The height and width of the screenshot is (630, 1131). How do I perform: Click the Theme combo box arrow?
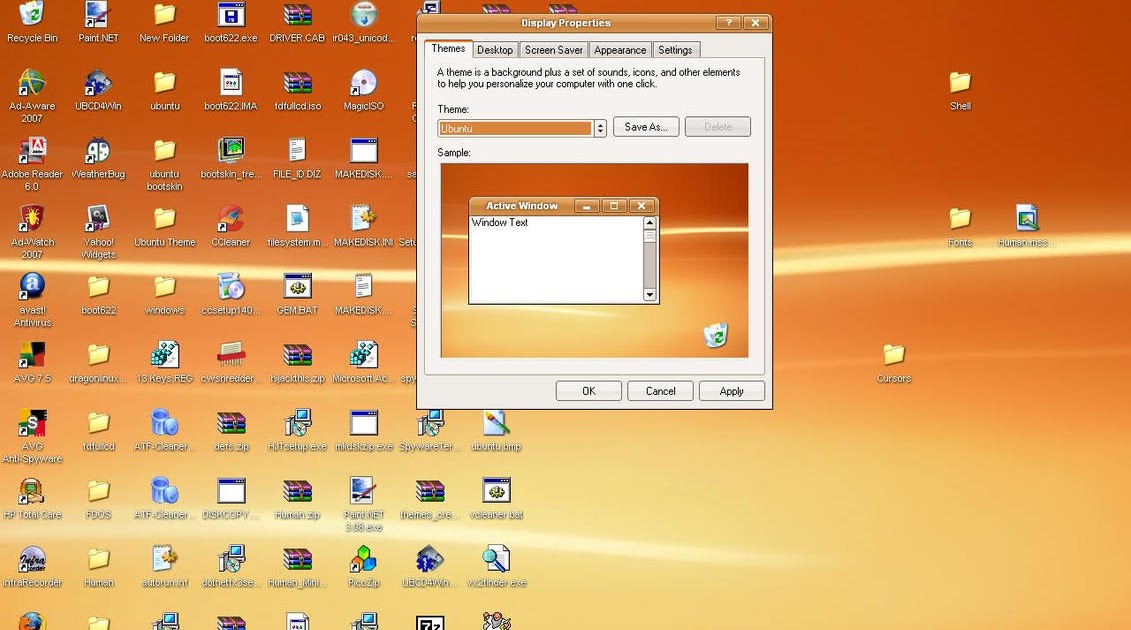pyautogui.click(x=600, y=128)
